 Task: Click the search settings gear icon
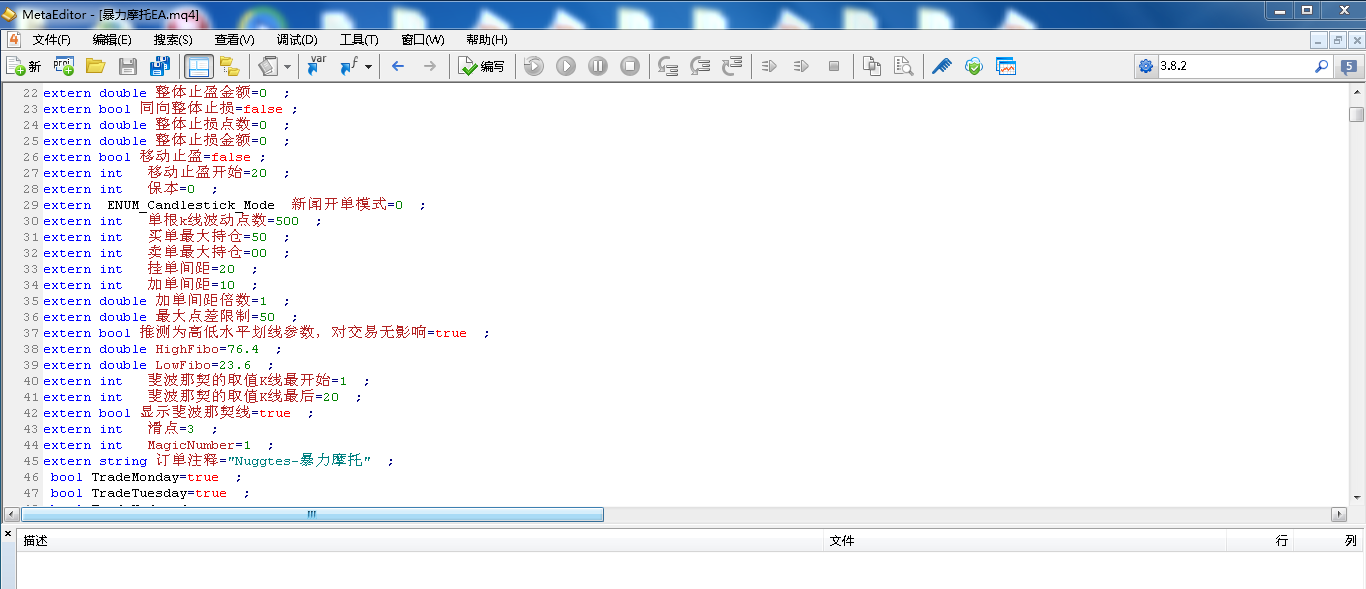coord(1146,66)
